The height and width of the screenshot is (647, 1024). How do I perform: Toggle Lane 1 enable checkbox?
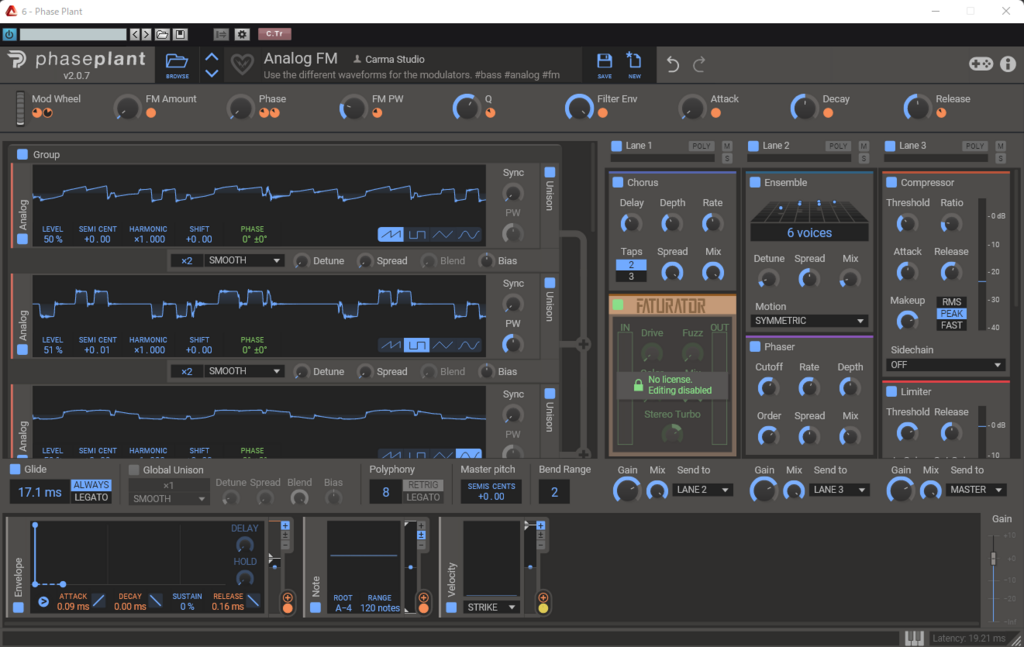coord(616,146)
